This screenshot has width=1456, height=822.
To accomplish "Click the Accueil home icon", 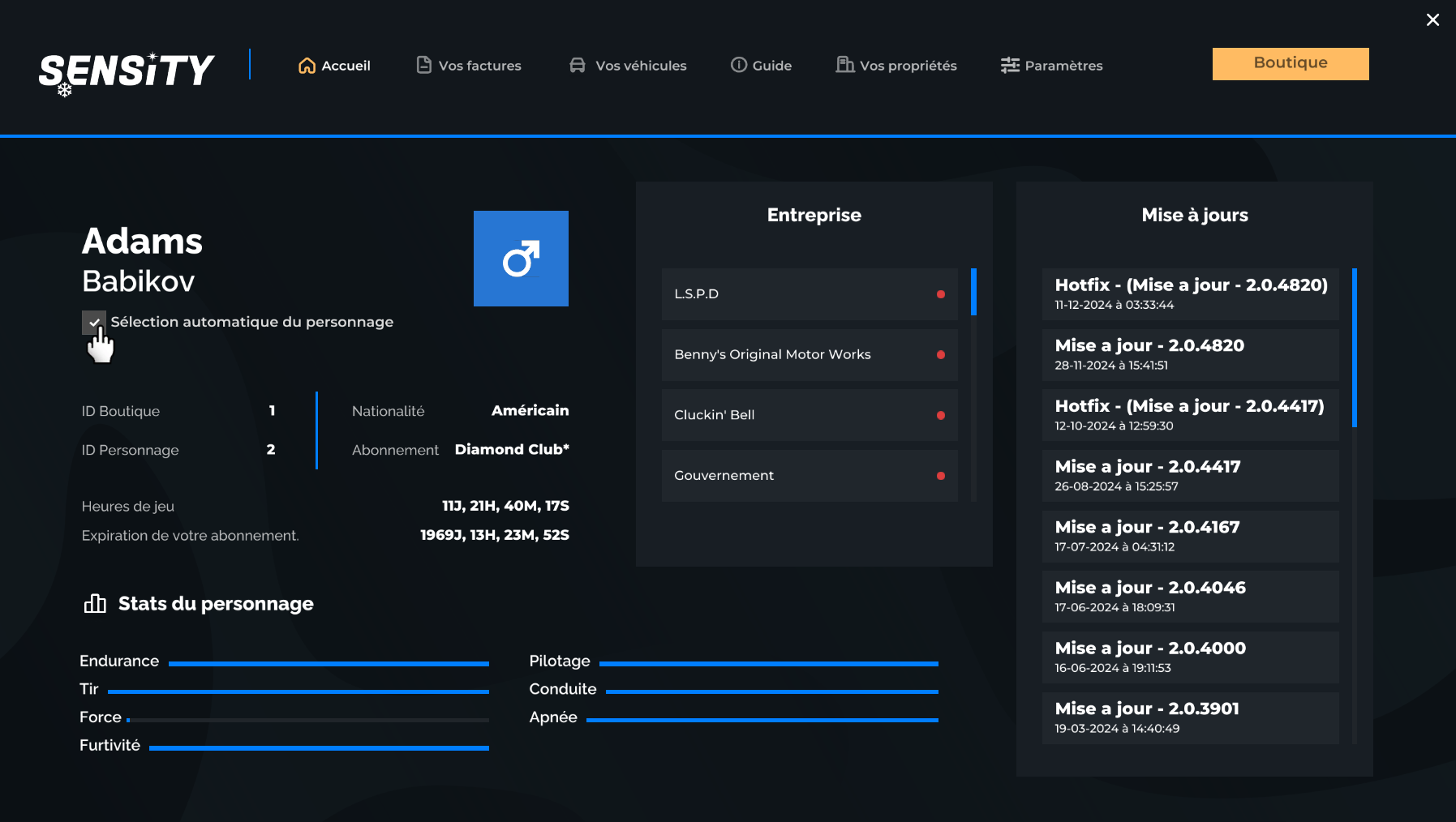I will [307, 66].
